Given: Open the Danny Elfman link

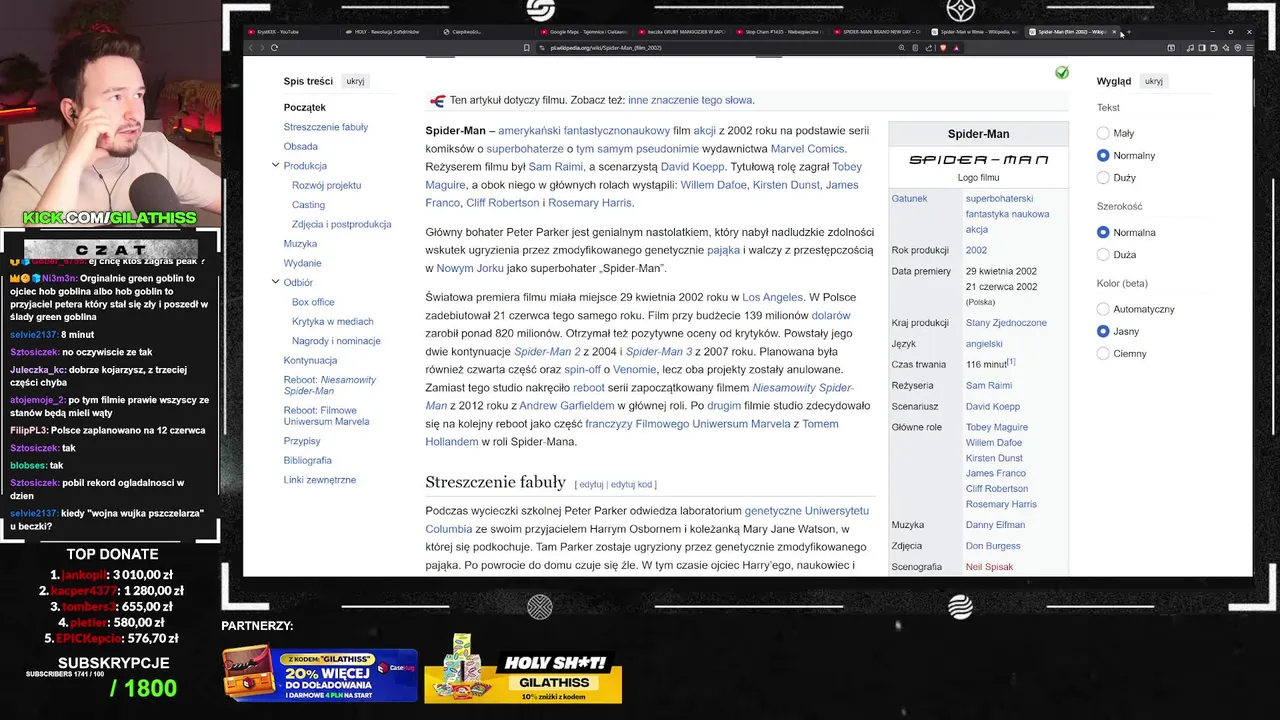Looking at the screenshot, I should [x=995, y=524].
